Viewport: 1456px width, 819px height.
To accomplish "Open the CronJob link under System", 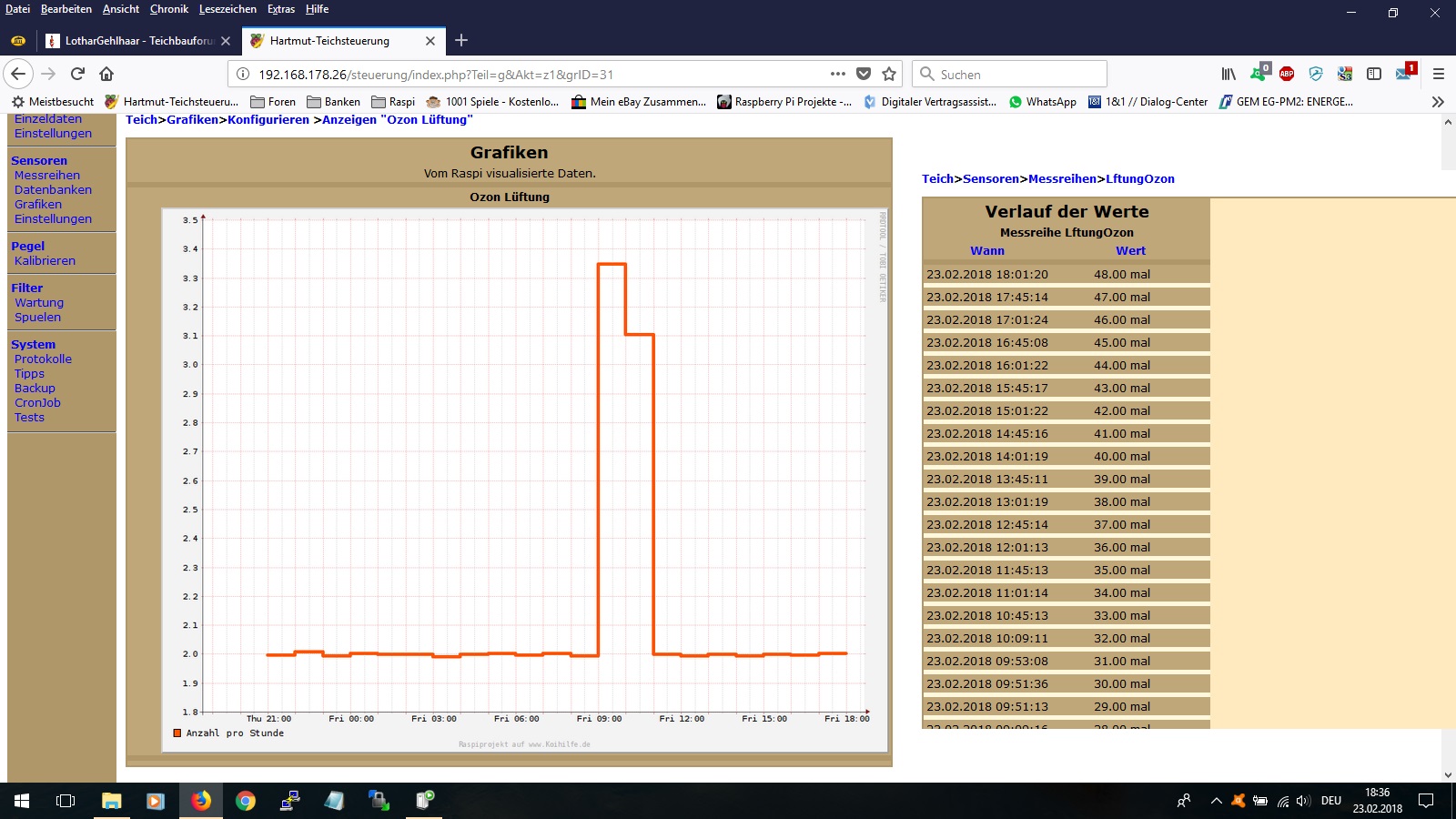I will (x=37, y=403).
